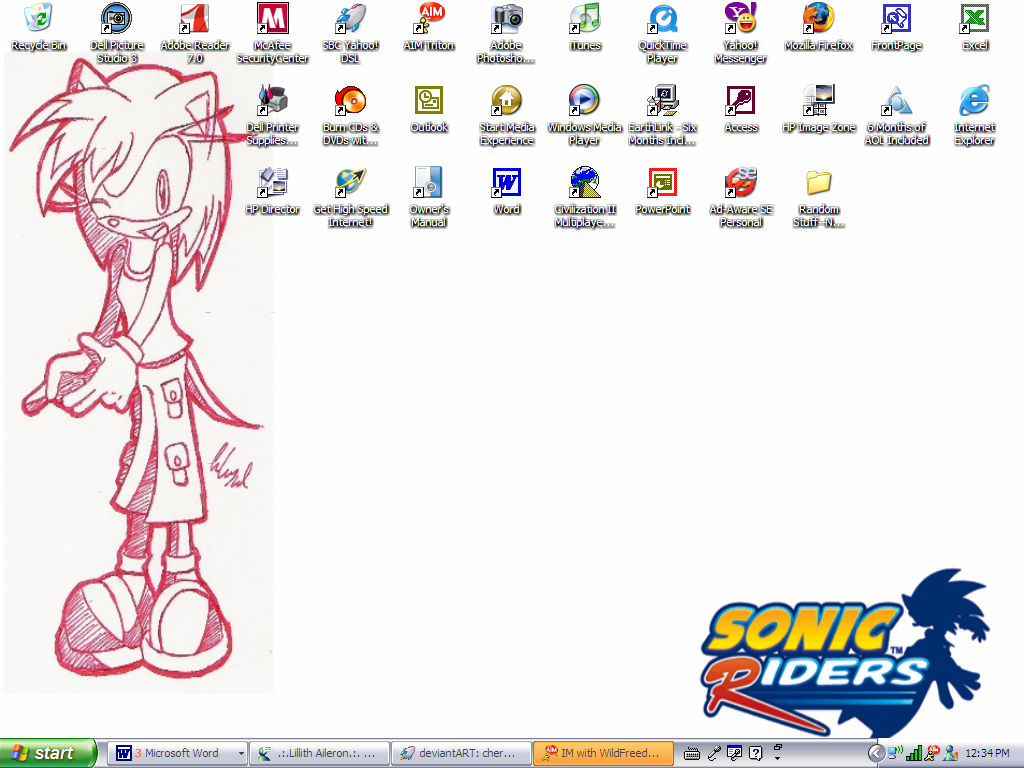
Task: Expand hidden system tray icons with the chevron
Action: [876, 753]
